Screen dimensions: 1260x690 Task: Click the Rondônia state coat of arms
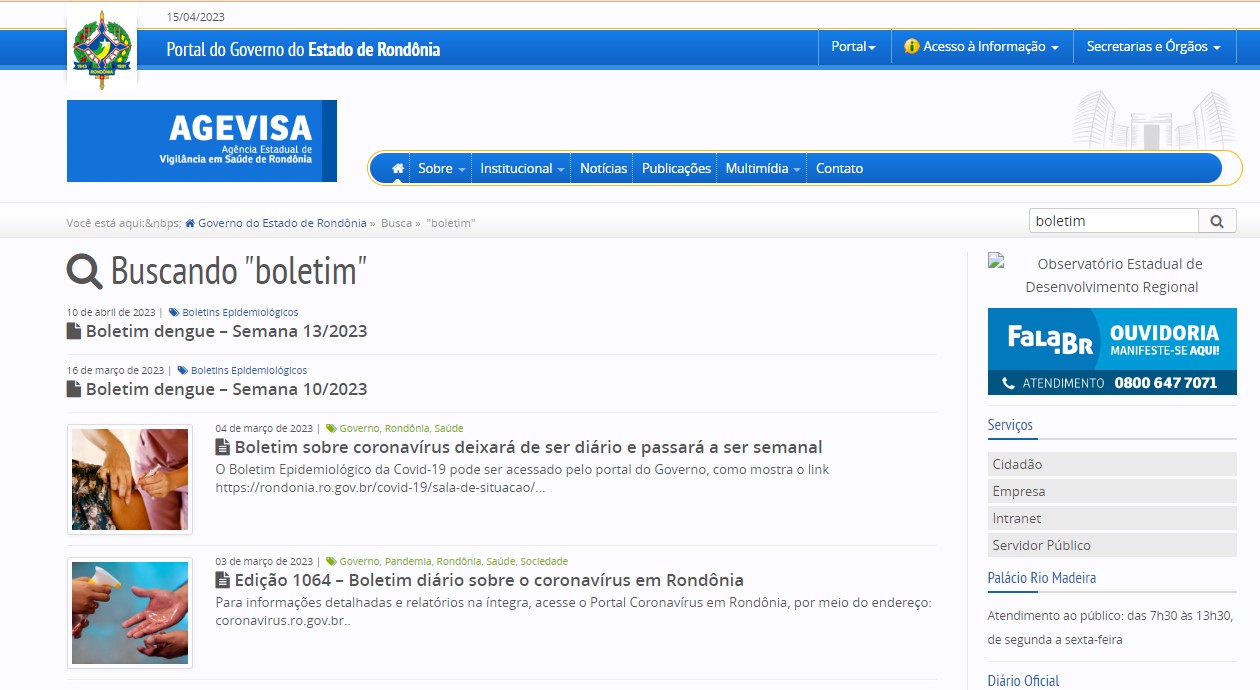(102, 51)
